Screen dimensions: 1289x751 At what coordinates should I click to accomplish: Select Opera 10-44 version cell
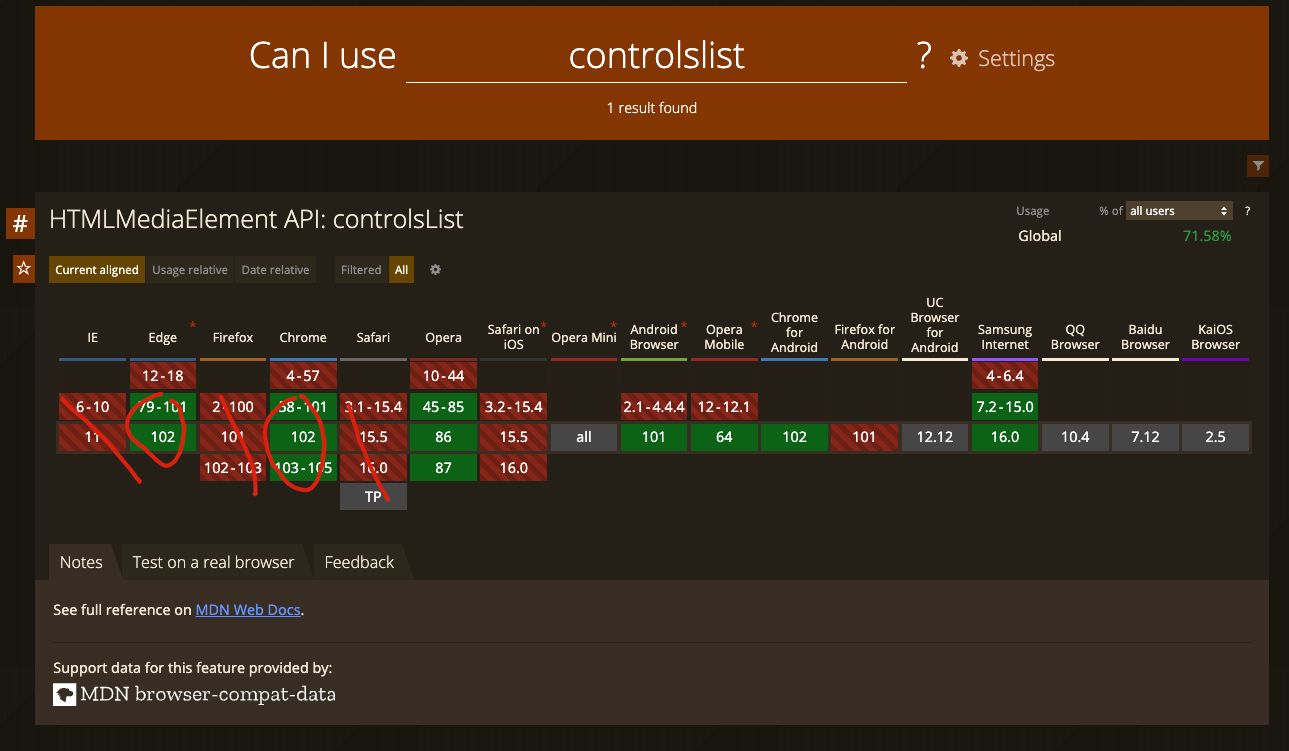point(443,376)
